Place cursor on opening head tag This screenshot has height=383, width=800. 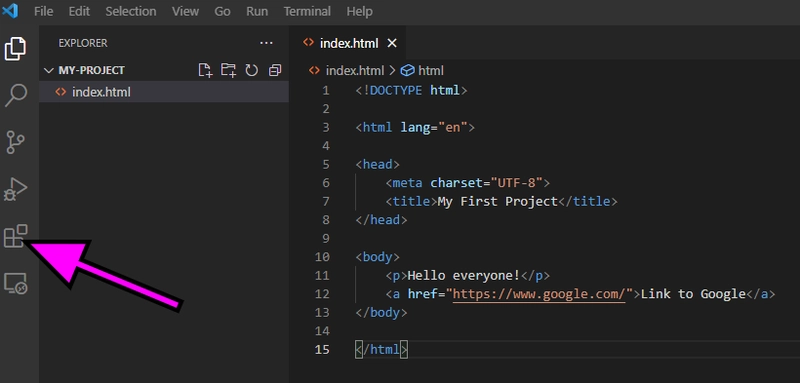[x=378, y=164]
